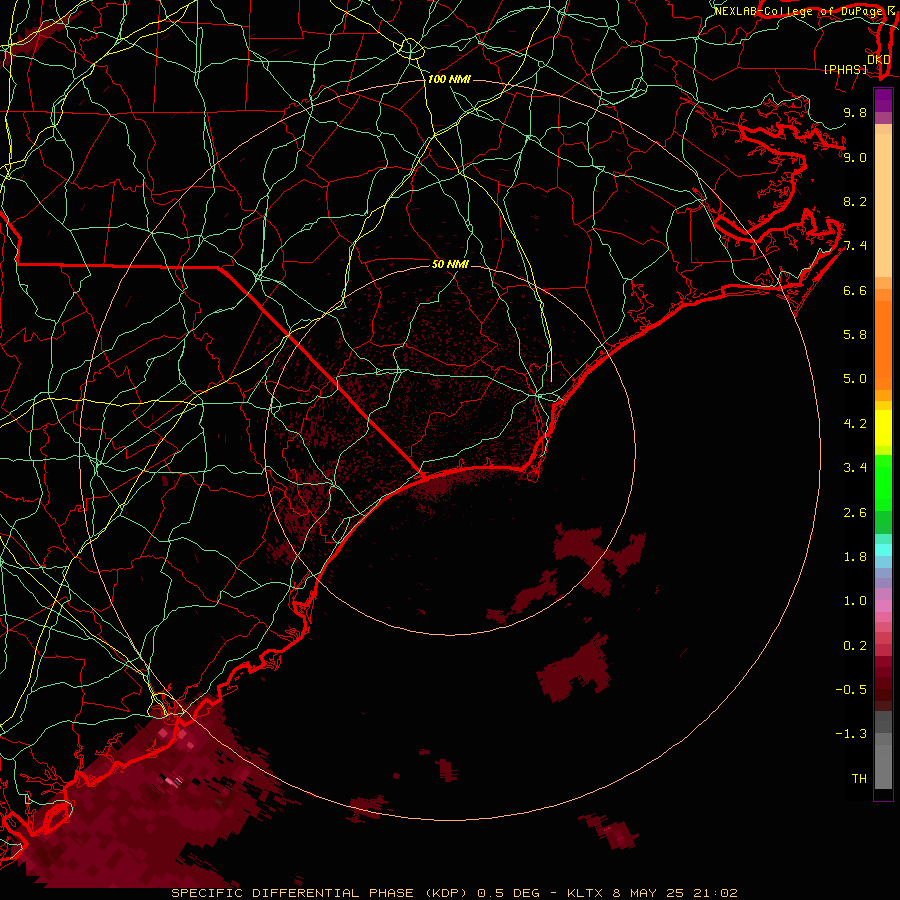Pick the light peach color bar segment
The image size is (900, 900).
point(883,205)
